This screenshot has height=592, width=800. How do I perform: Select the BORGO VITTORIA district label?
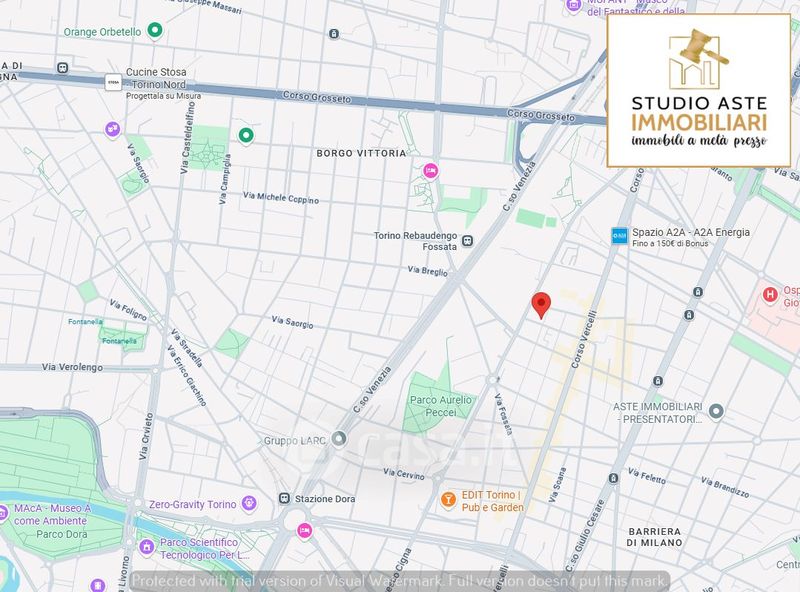(361, 153)
